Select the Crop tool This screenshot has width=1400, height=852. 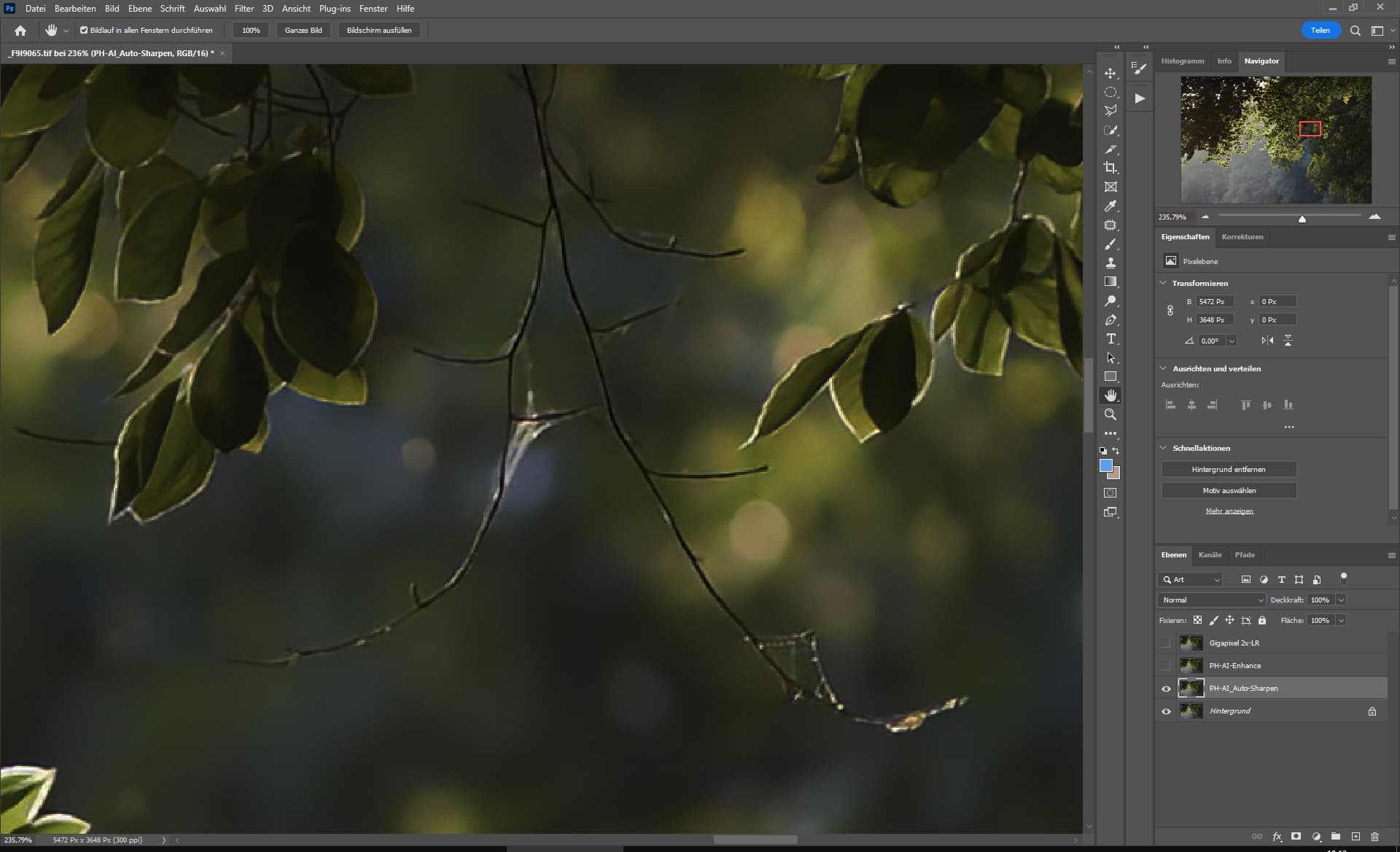tap(1110, 169)
